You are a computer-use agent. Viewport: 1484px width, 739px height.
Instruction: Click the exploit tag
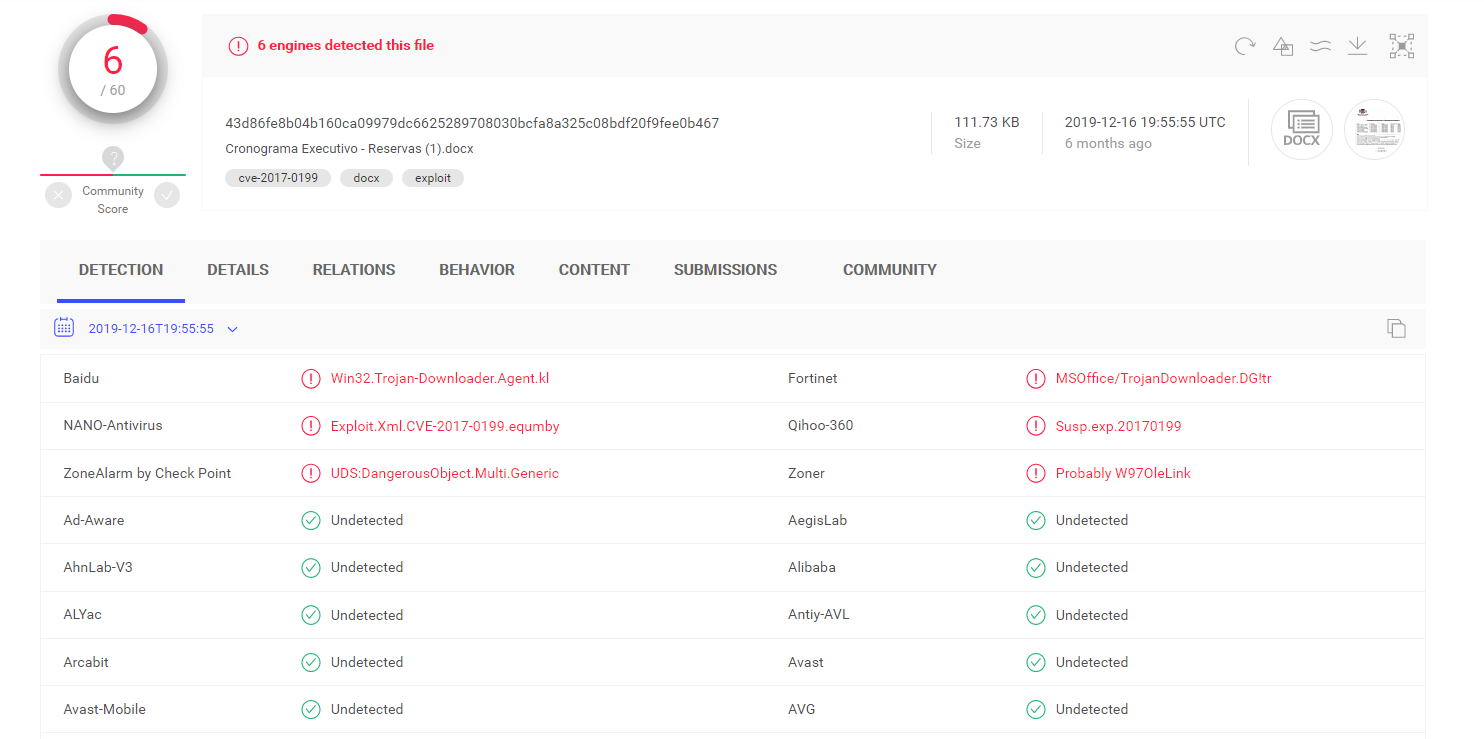click(433, 178)
